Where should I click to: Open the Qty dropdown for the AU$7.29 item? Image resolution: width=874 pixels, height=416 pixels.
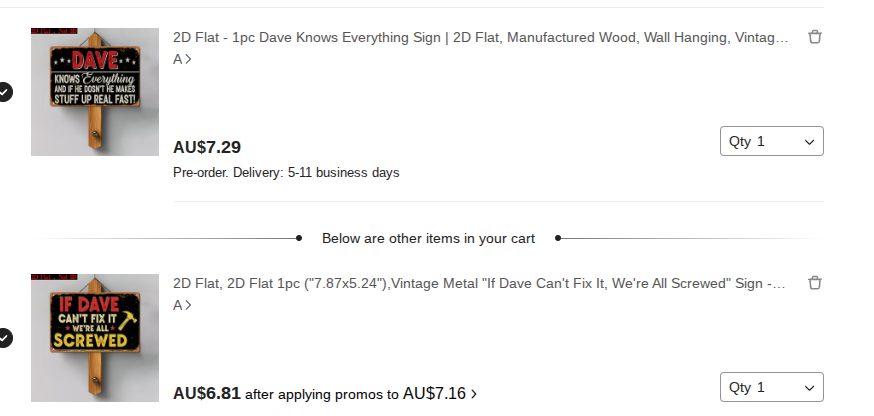pyautogui.click(x=771, y=142)
